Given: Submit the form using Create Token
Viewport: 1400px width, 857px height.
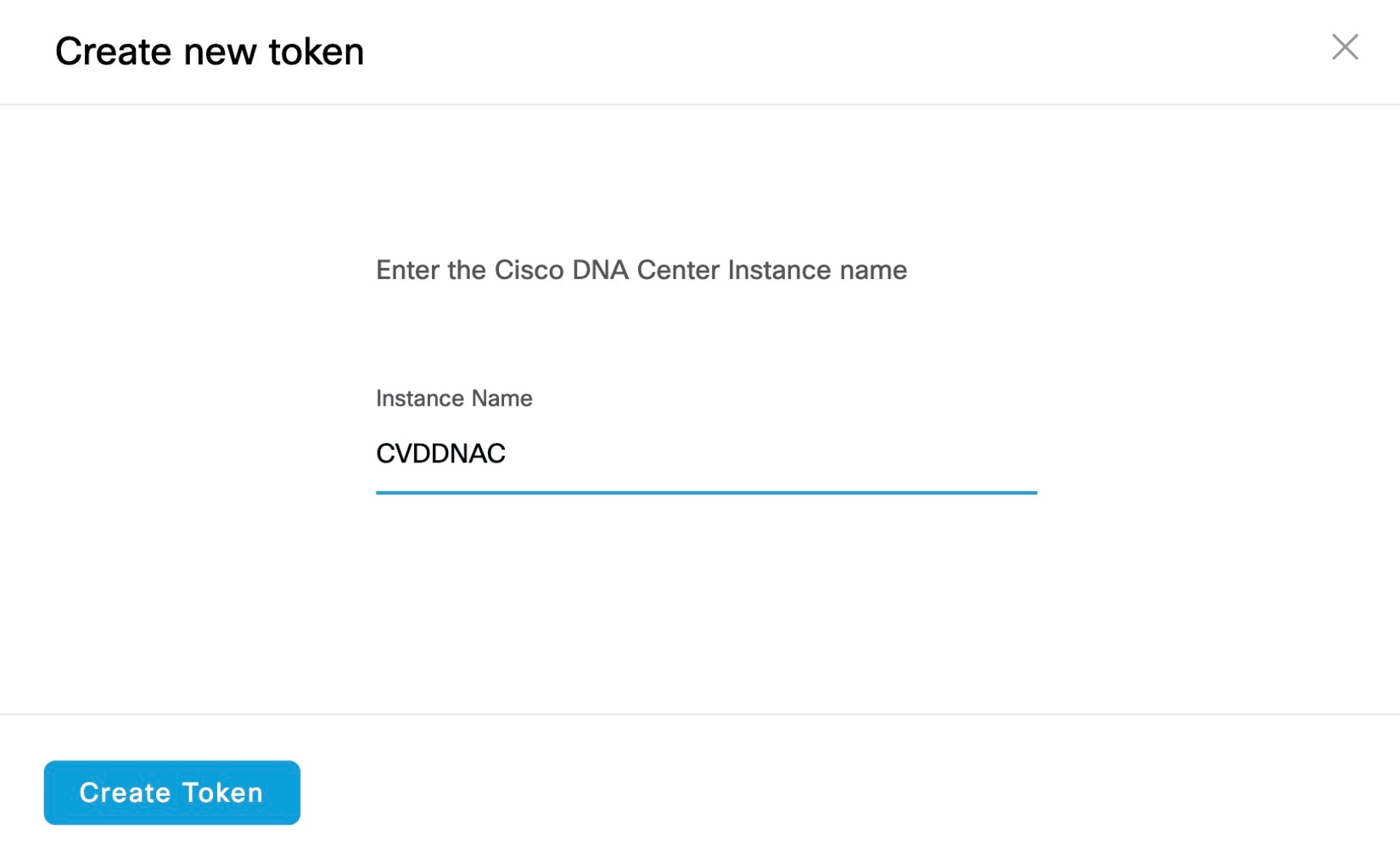Looking at the screenshot, I should coord(171,793).
